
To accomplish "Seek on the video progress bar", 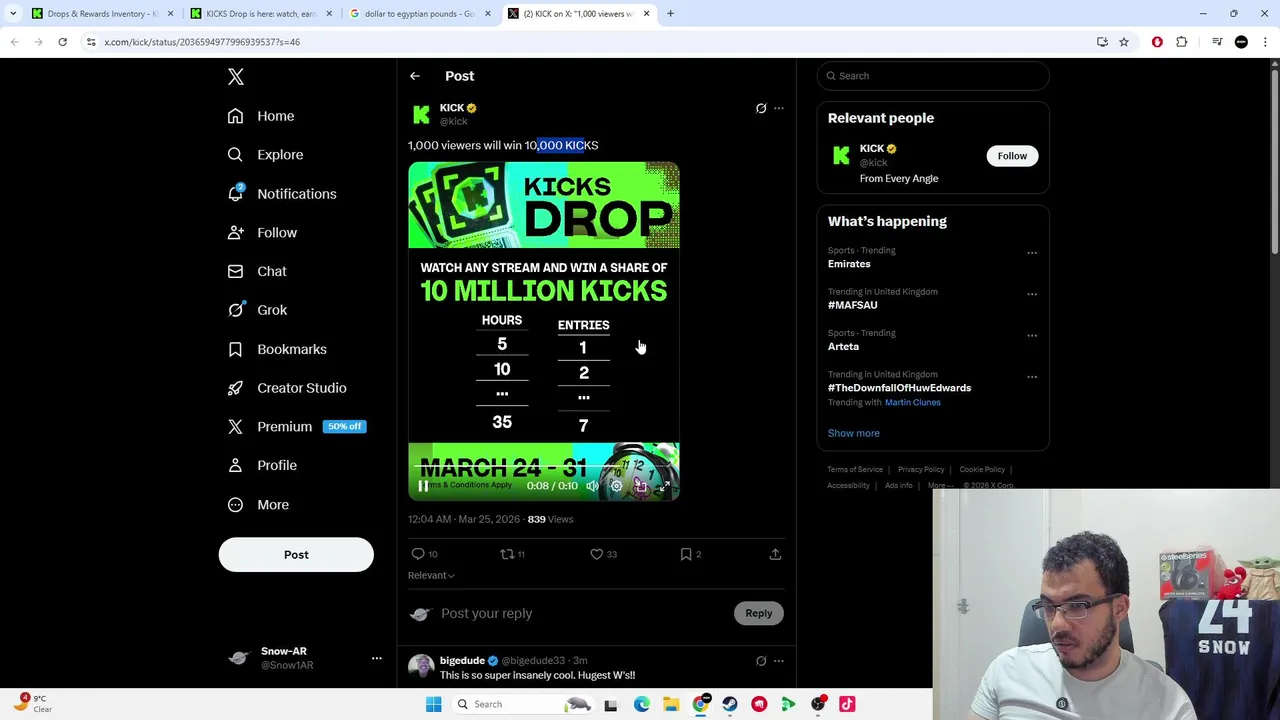I will pos(543,466).
